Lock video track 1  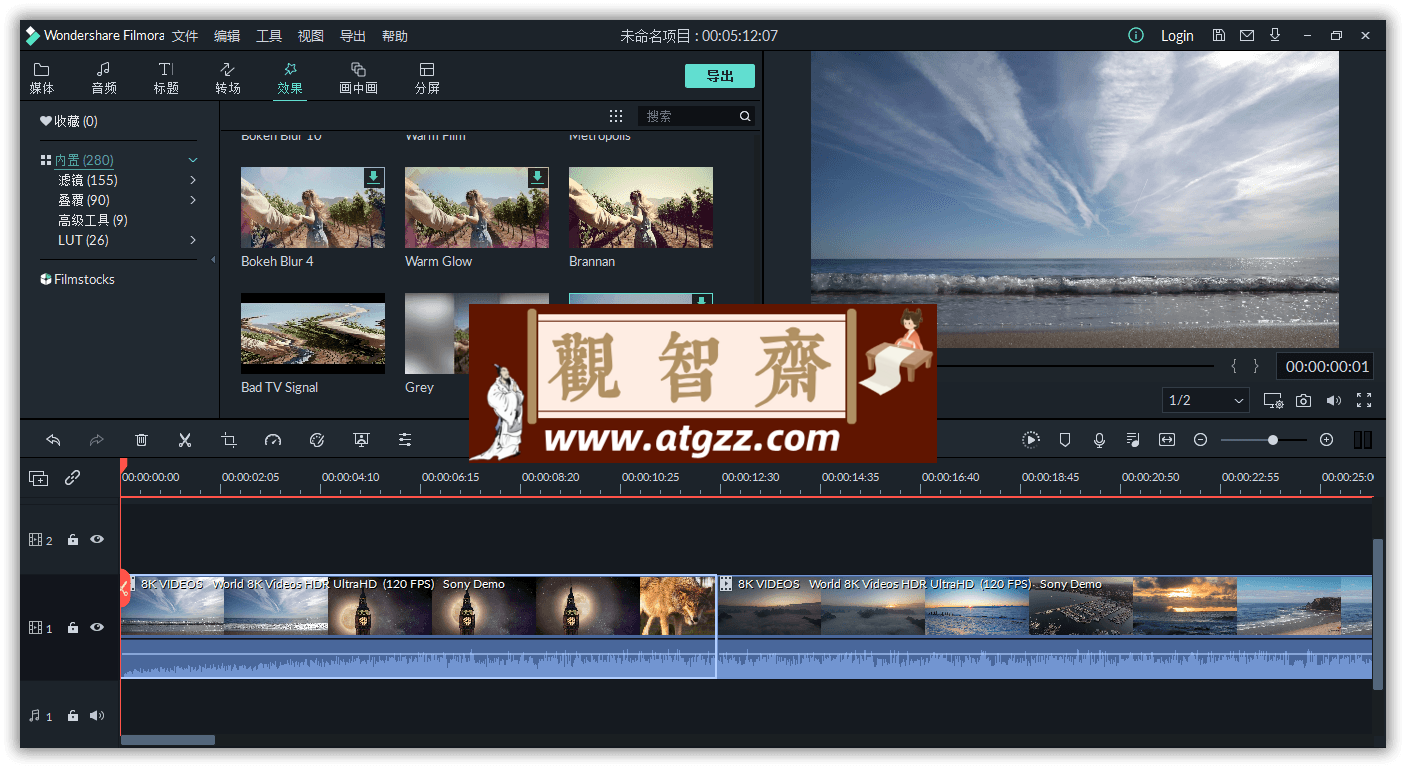[x=73, y=628]
